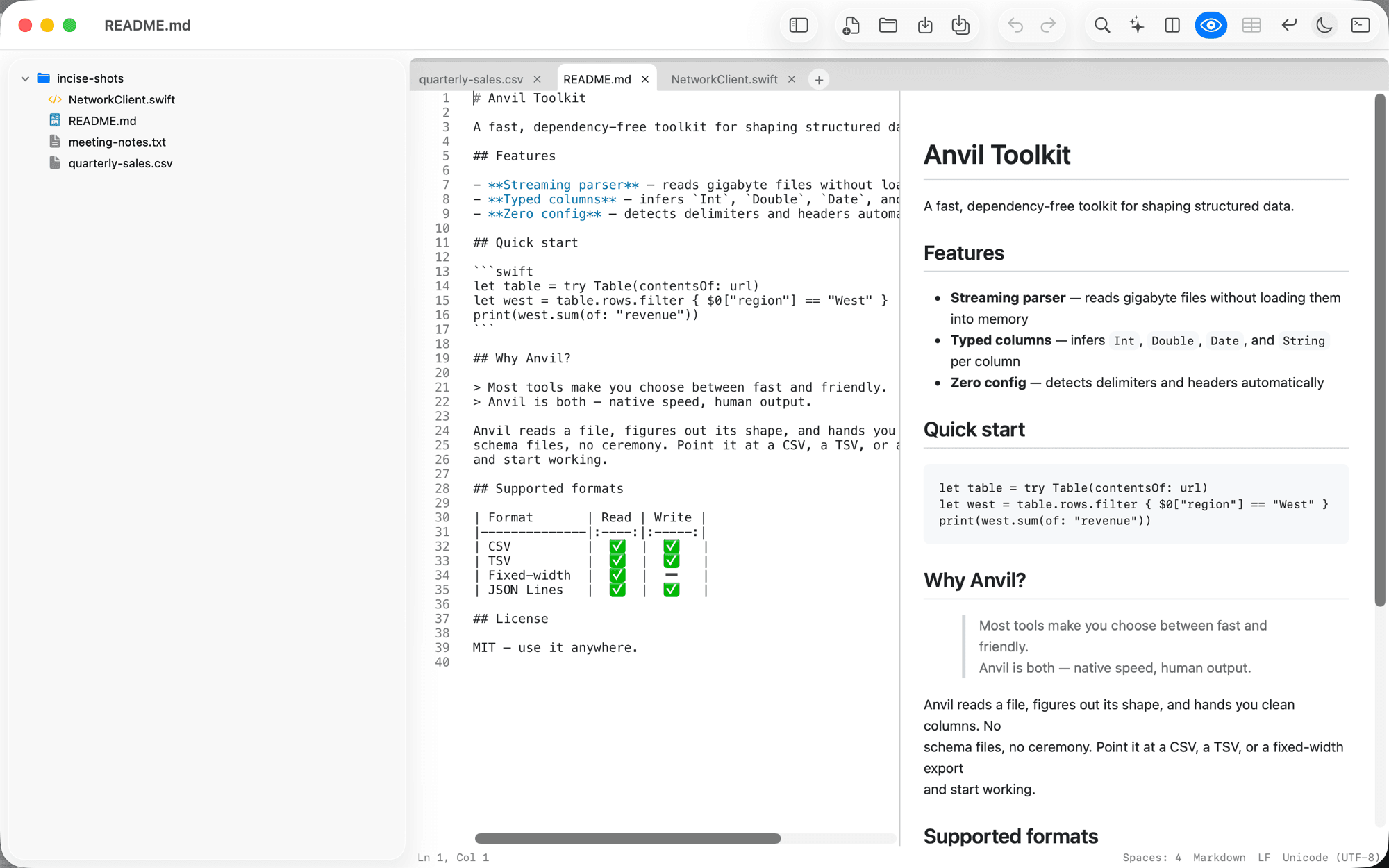Open quarterly-sales.csv in file tree
Screen dimensions: 1389x868
coord(120,164)
